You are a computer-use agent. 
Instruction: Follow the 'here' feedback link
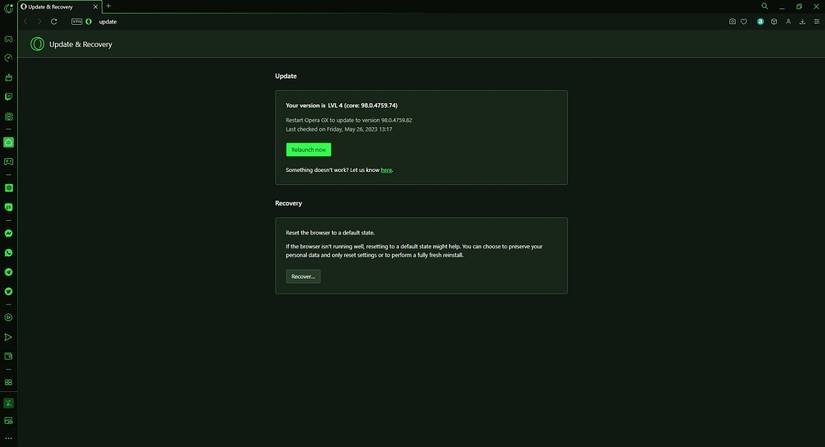[386, 170]
